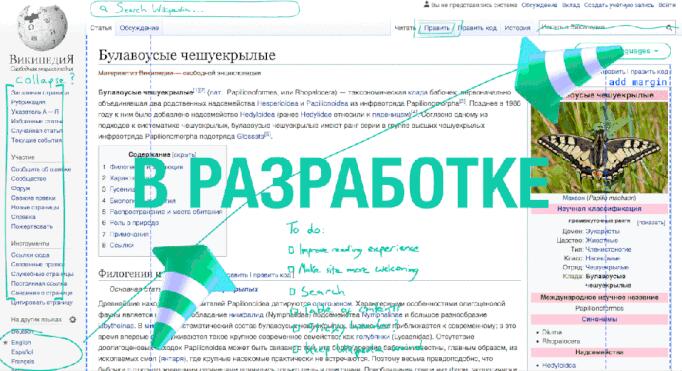
Task: Click the user icon beside login text
Action: 426,4
